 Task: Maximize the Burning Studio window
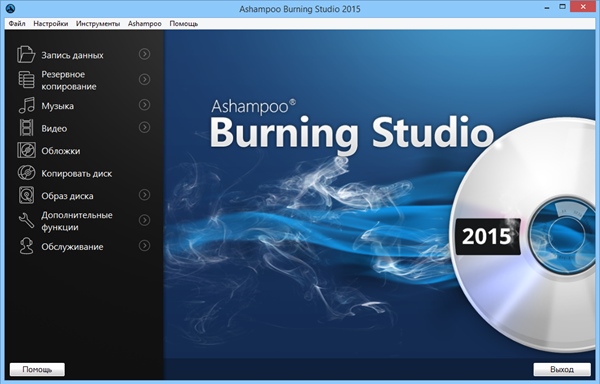[x=562, y=7]
